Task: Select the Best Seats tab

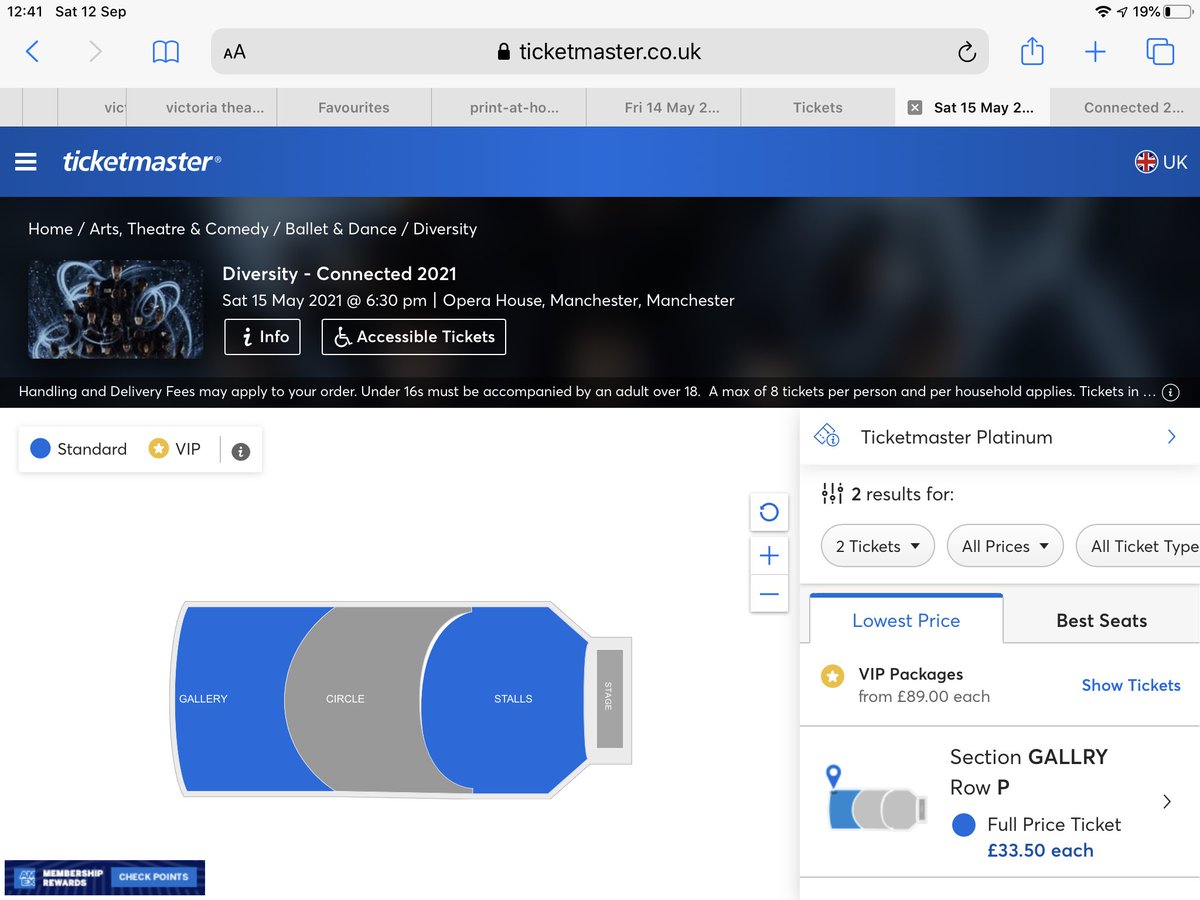Action: point(1101,620)
